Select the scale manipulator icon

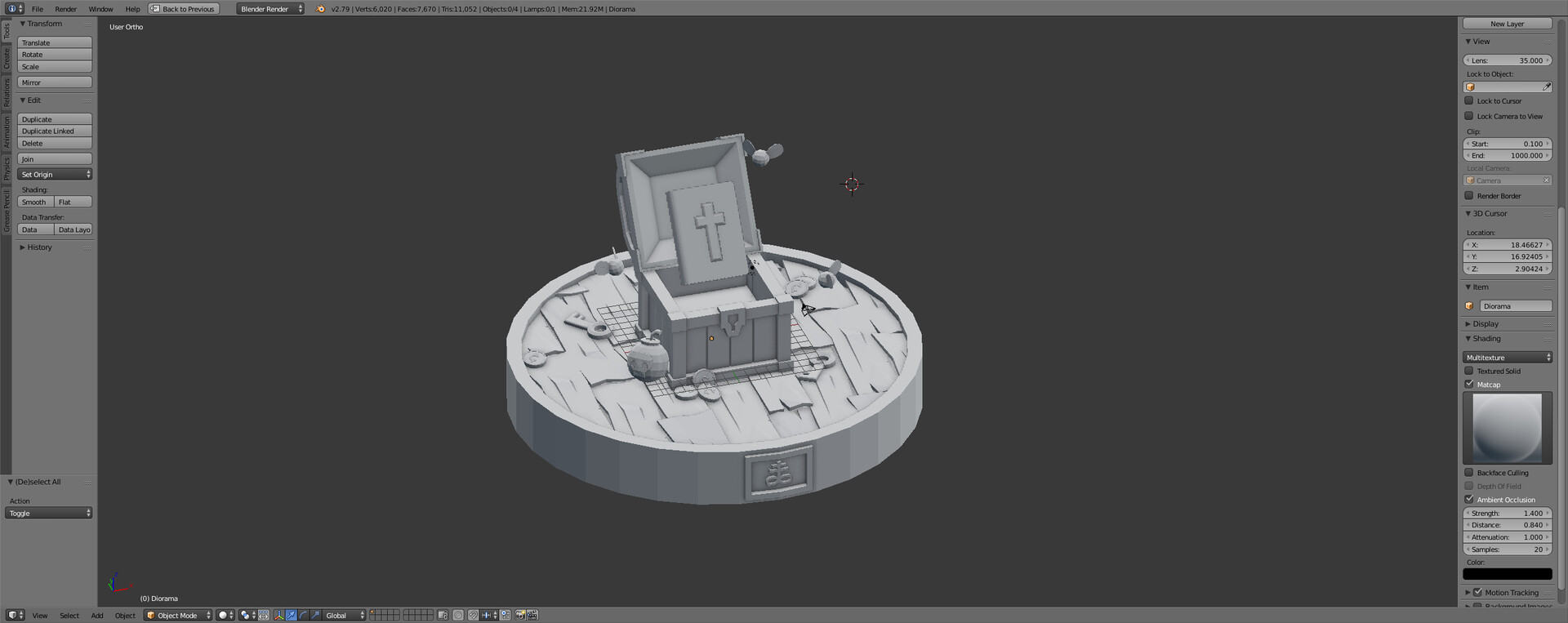click(315, 615)
